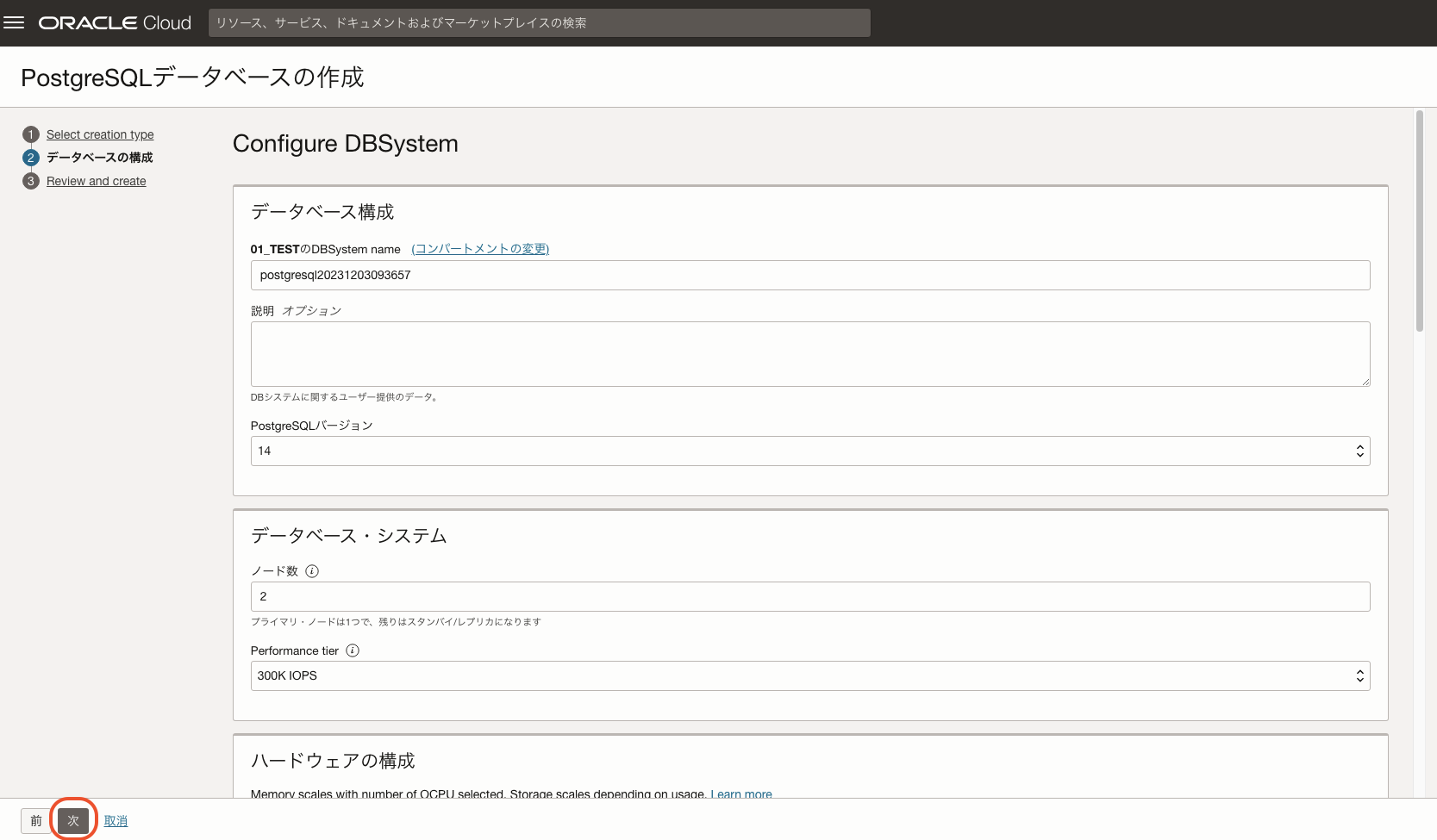The image size is (1437, 840).
Task: Click step 1 circle icon
Action: click(31, 134)
